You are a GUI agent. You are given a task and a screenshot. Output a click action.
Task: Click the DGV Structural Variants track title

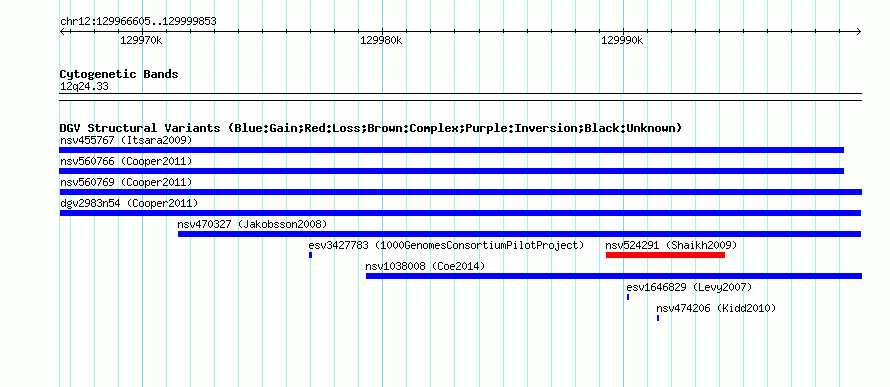point(370,128)
